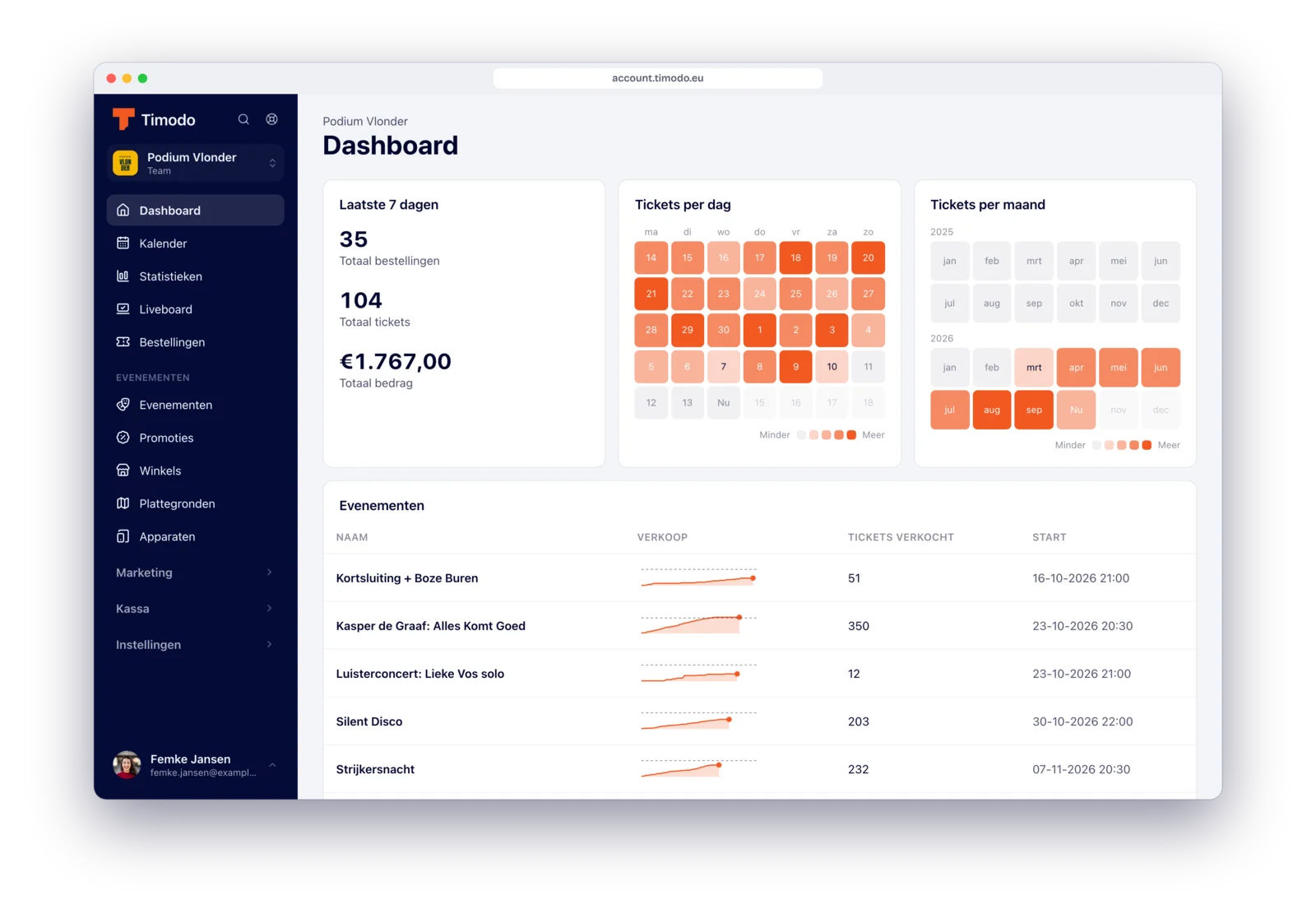Open the Strijkersnacht event
The width and height of the screenshot is (1316, 909).
[x=375, y=769]
